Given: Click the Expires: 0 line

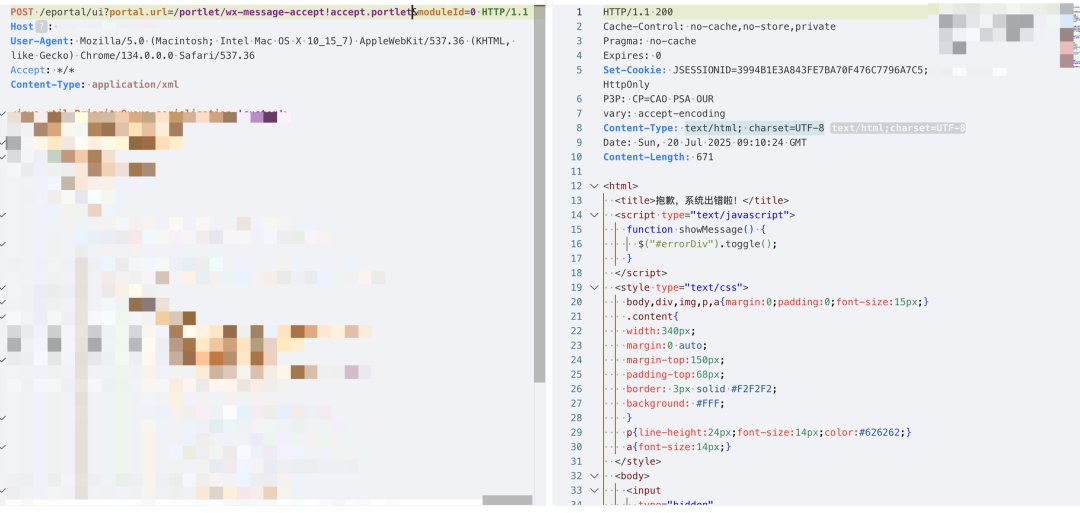Looking at the screenshot, I should pyautogui.click(x=632, y=56).
